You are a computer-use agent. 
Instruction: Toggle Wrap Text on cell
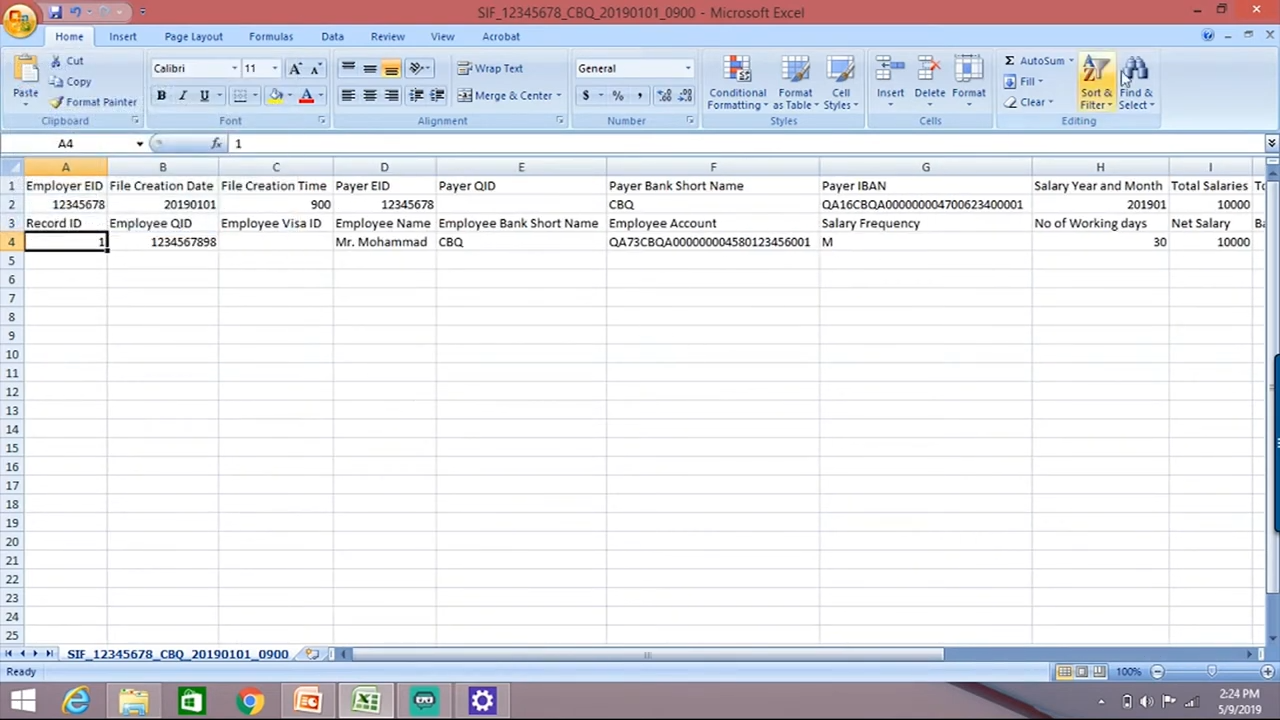[x=490, y=68]
